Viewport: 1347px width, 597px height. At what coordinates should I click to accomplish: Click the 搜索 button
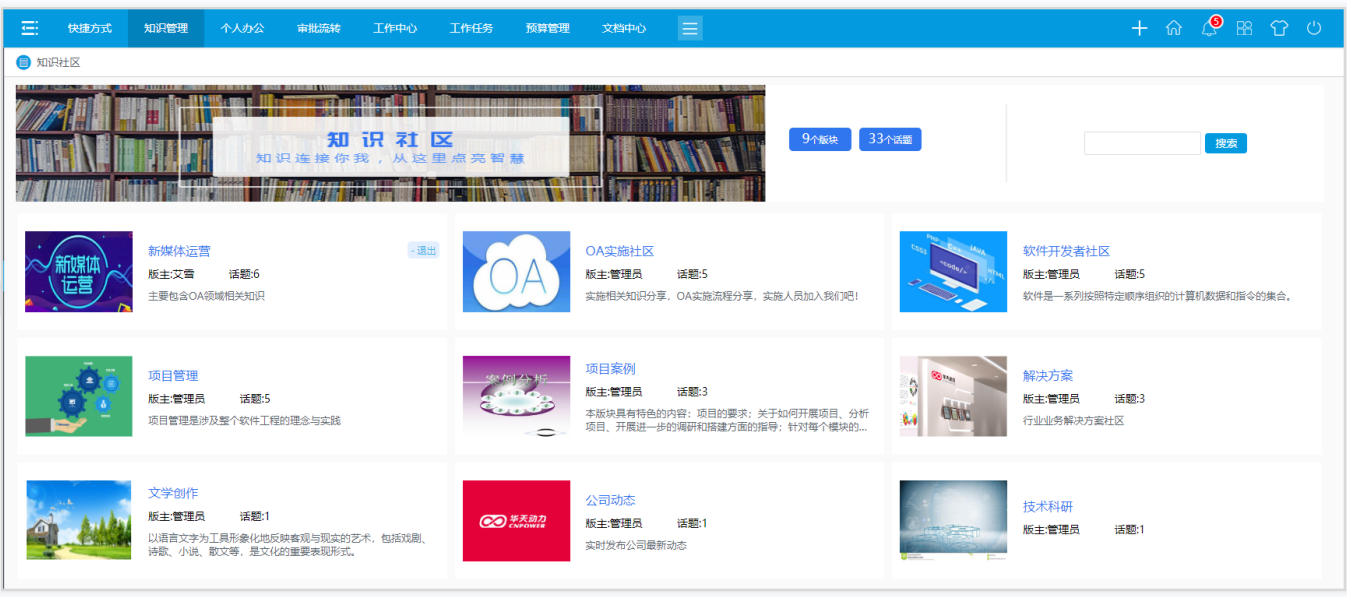(1225, 143)
